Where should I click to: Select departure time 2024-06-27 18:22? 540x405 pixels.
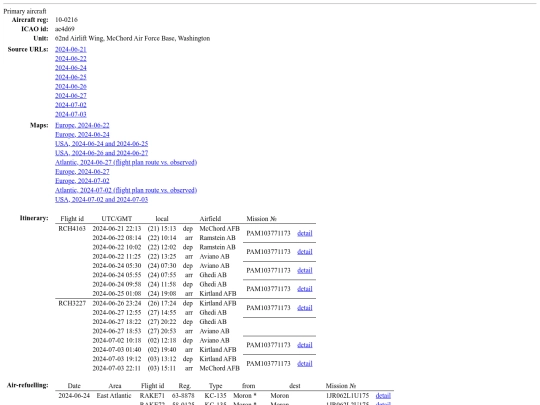(117, 322)
